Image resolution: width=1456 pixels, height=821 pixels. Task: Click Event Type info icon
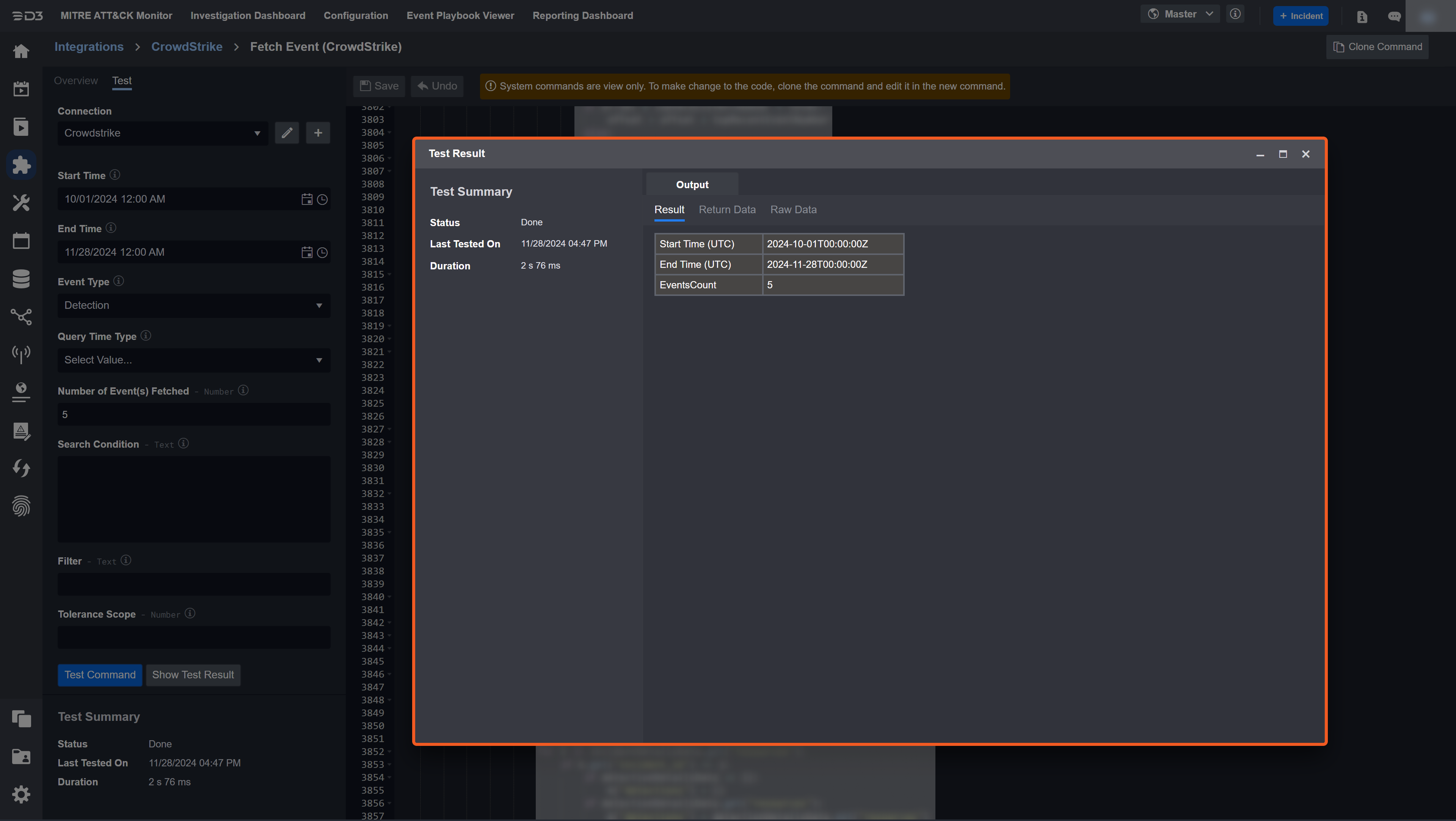tap(119, 281)
